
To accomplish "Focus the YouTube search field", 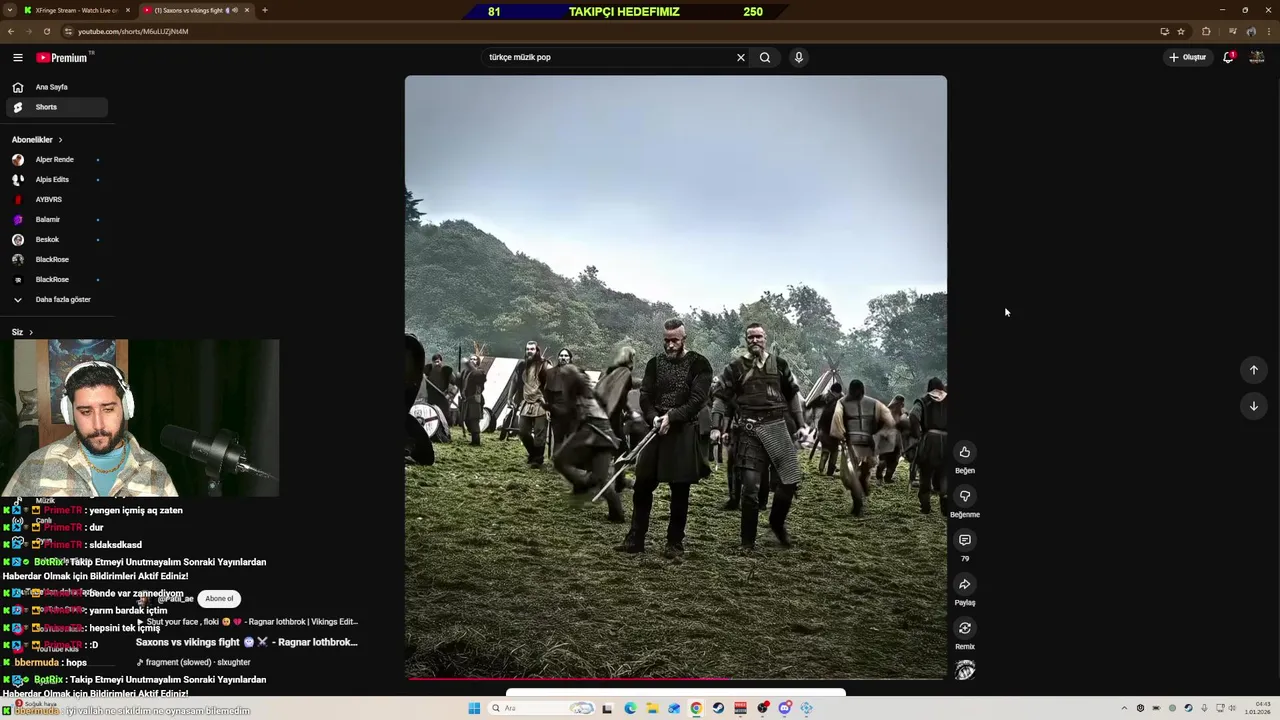I will point(610,57).
